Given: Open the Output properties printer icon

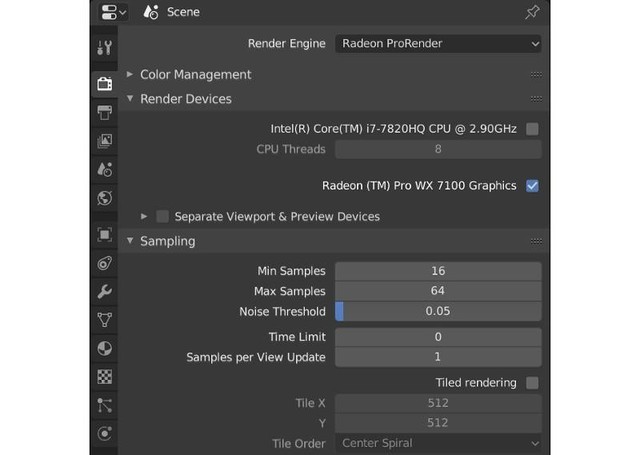Looking at the screenshot, I should [105, 112].
